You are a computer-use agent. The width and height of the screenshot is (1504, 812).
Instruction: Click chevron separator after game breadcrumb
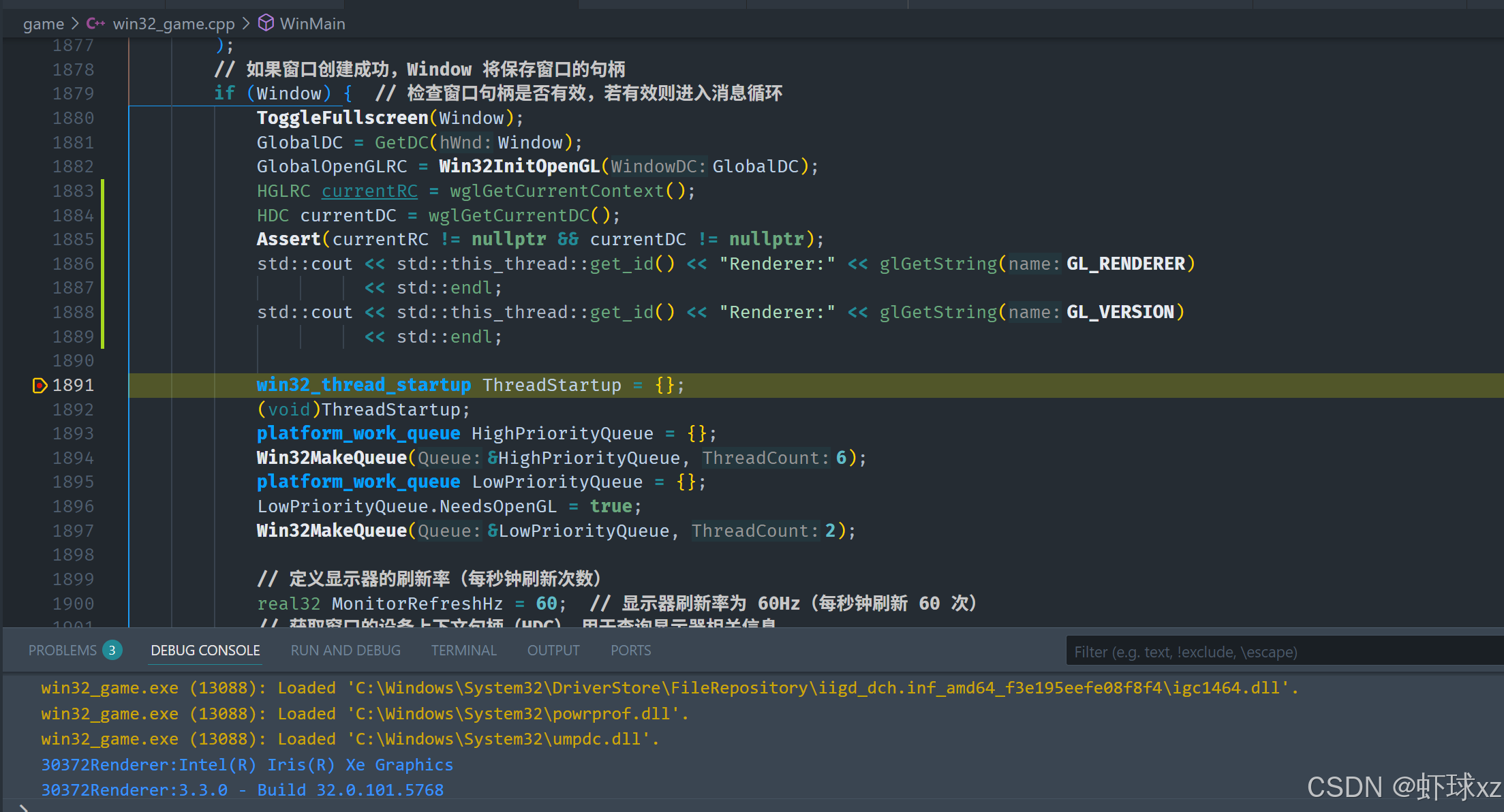pyautogui.click(x=75, y=24)
